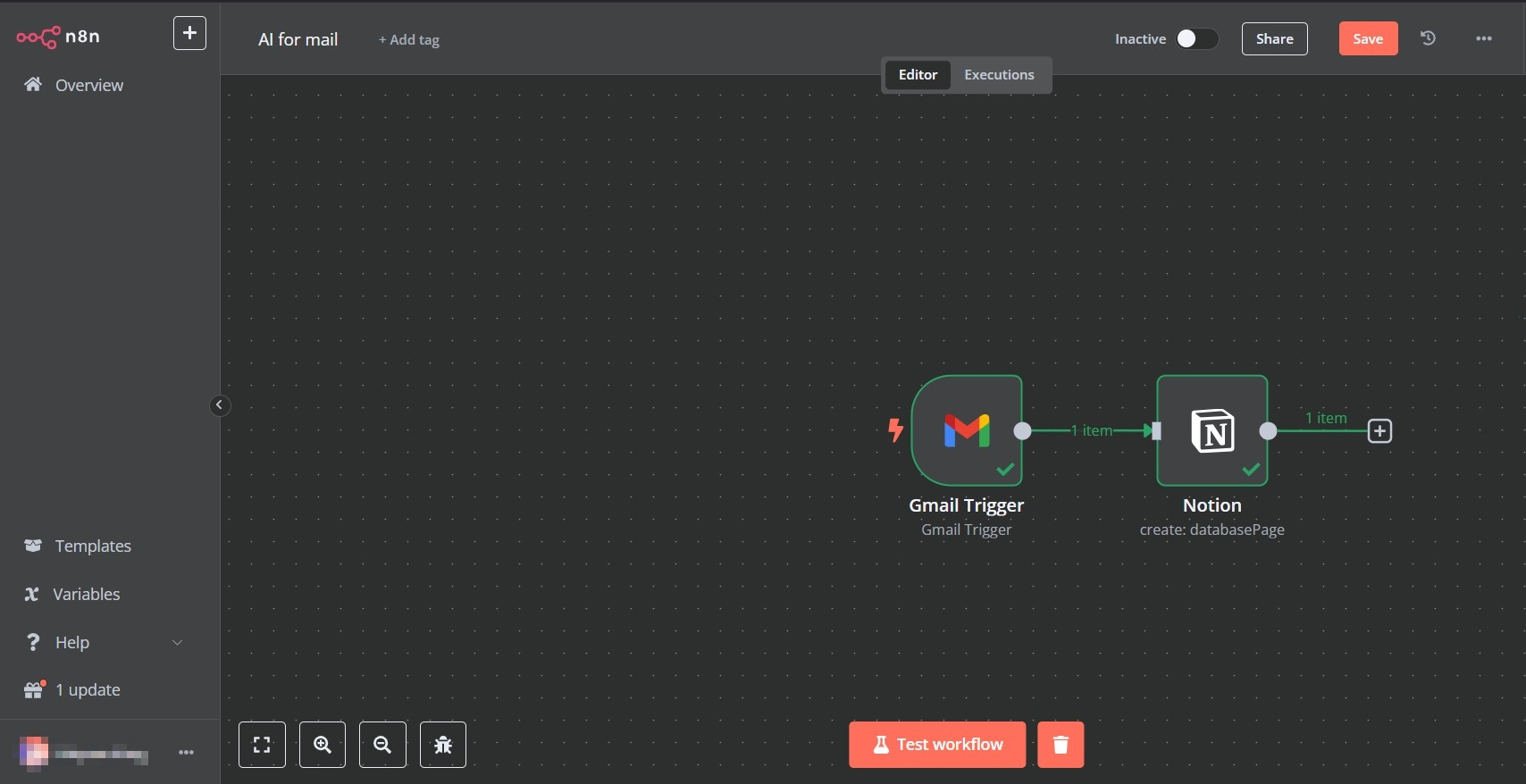Screen dimensions: 1526x784
Task: Click the Inactive label
Action: pos(1140,39)
